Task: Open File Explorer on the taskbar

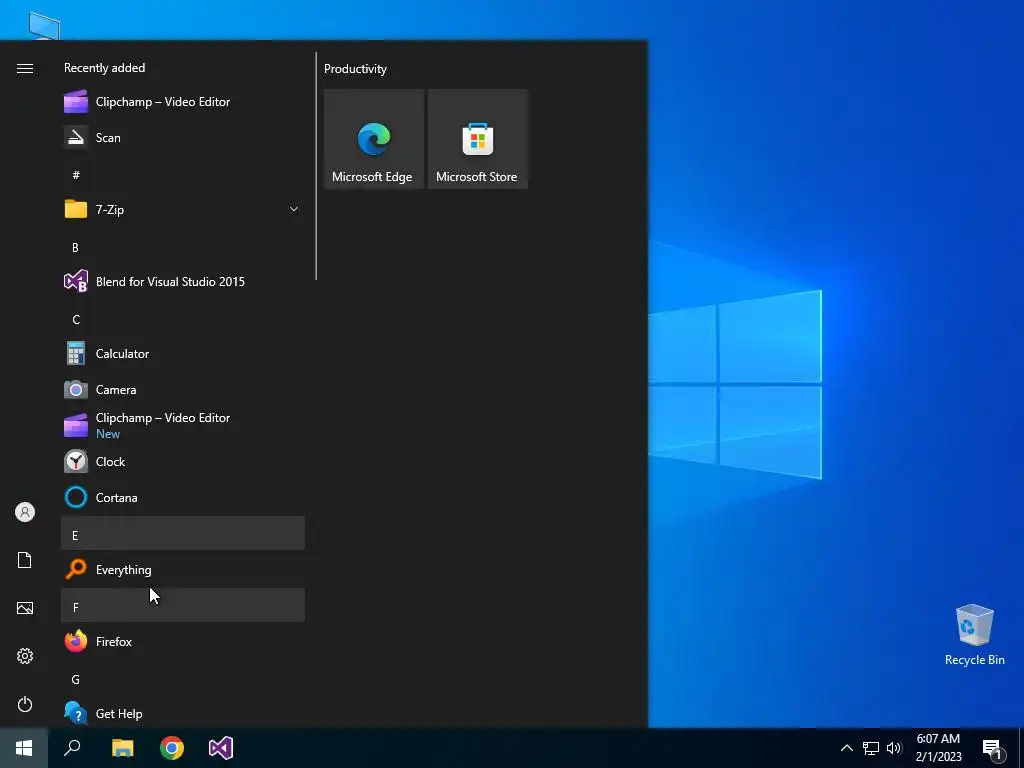Action: point(122,748)
